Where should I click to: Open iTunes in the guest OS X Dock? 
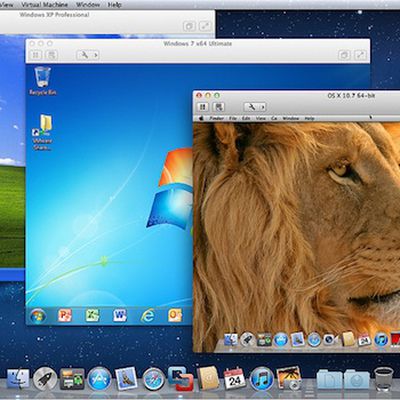point(381,340)
